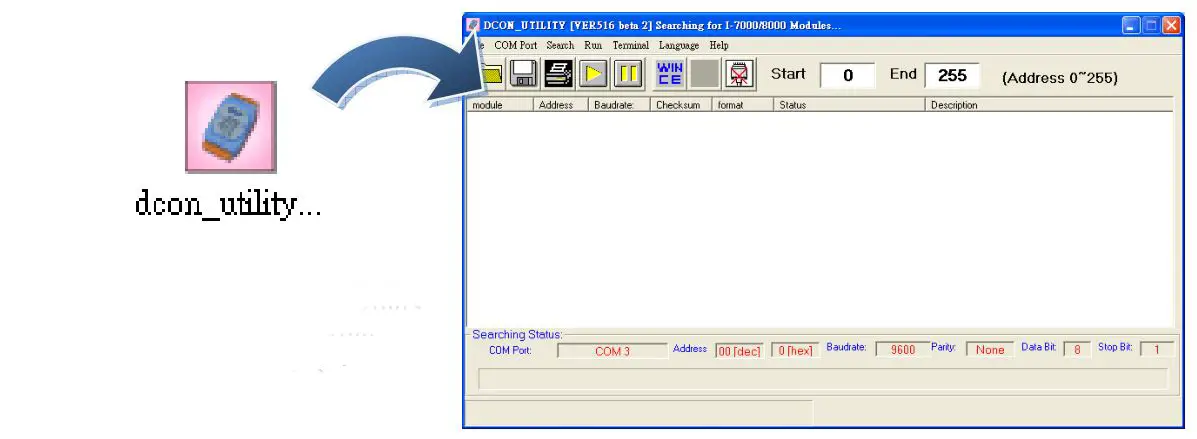Minimize the DCON_UTILITY window
Image resolution: width=1197 pixels, height=439 pixels.
[x=1131, y=25]
